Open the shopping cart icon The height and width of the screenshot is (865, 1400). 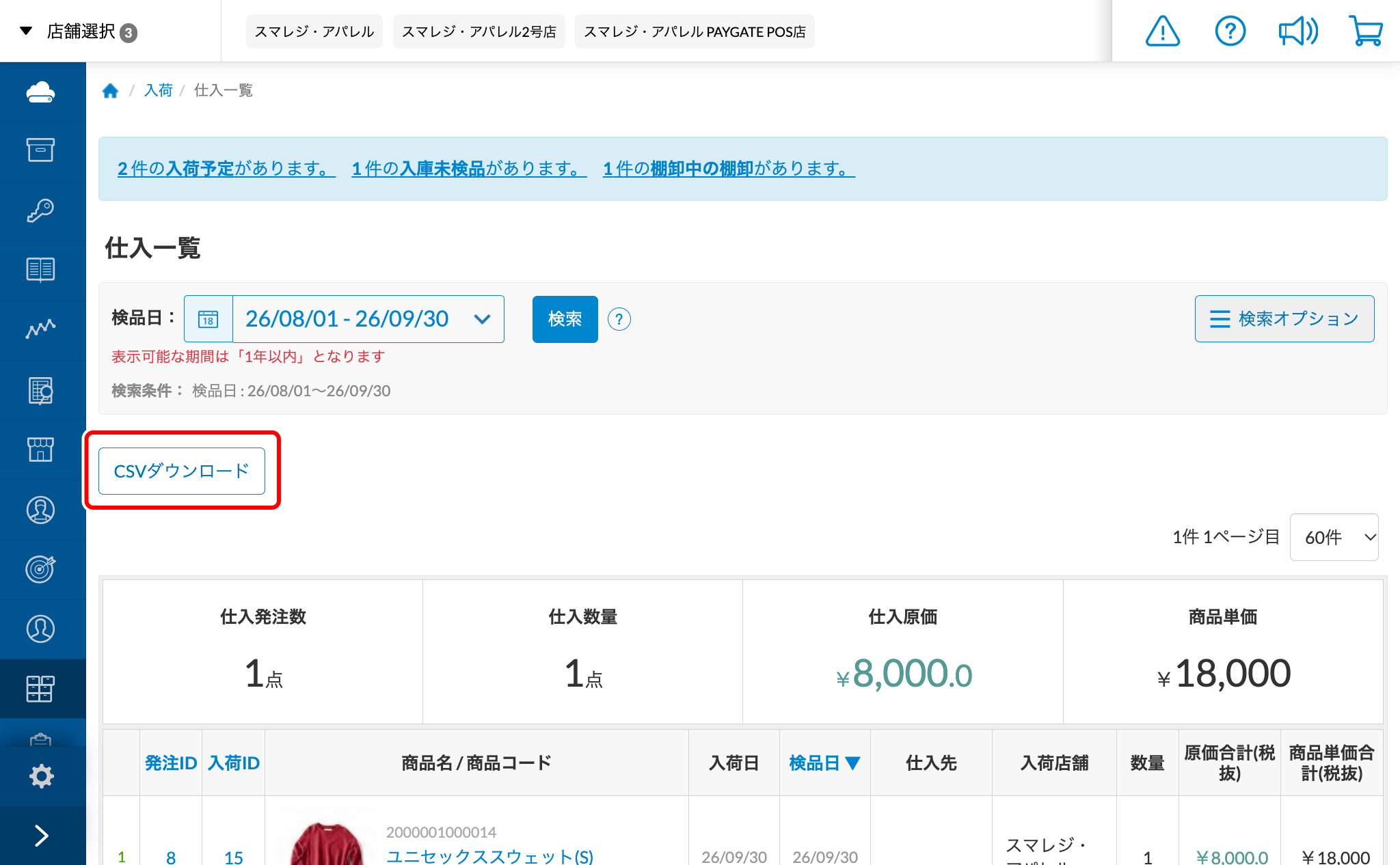[x=1366, y=31]
